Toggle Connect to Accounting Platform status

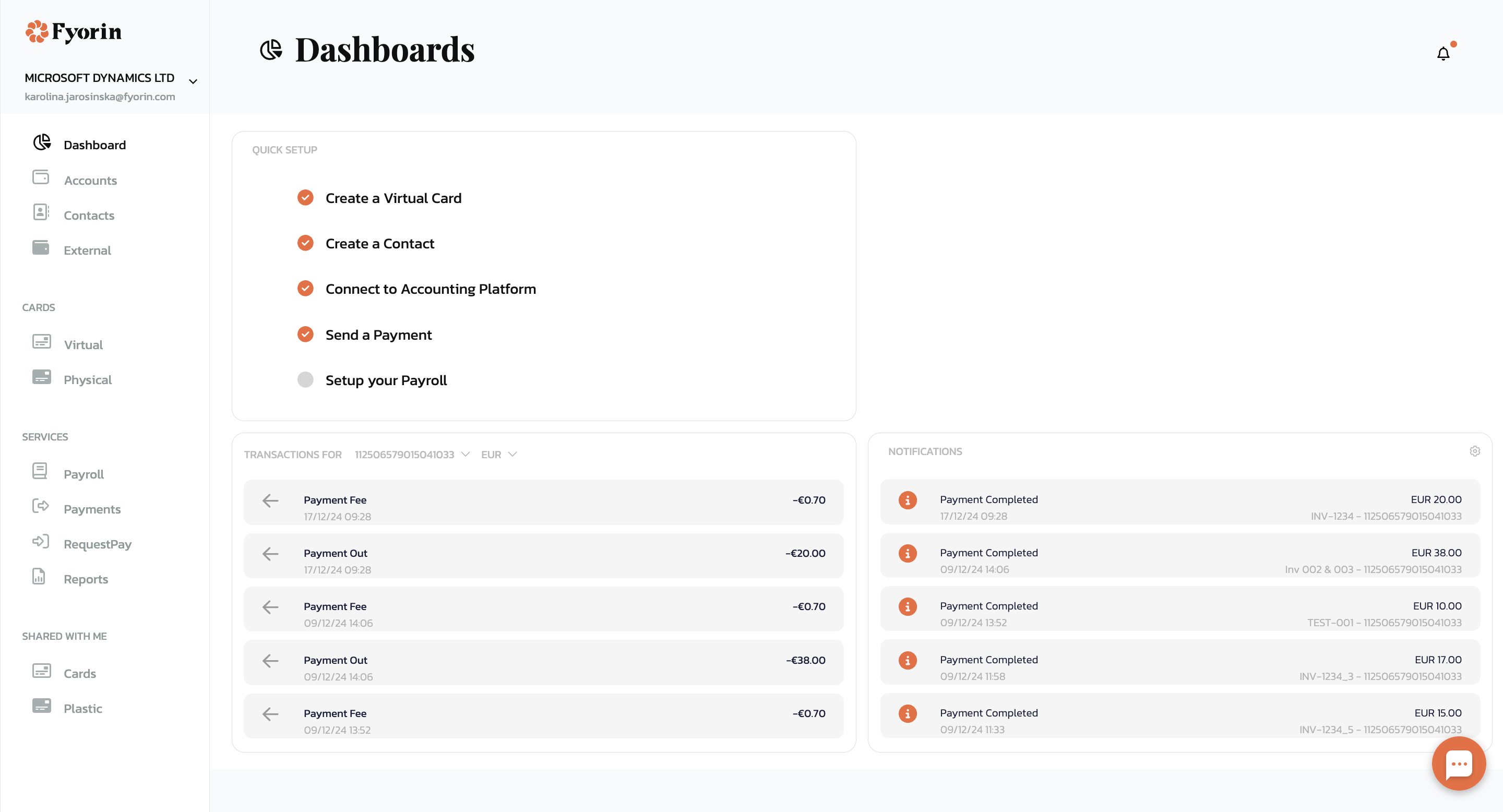pos(305,288)
